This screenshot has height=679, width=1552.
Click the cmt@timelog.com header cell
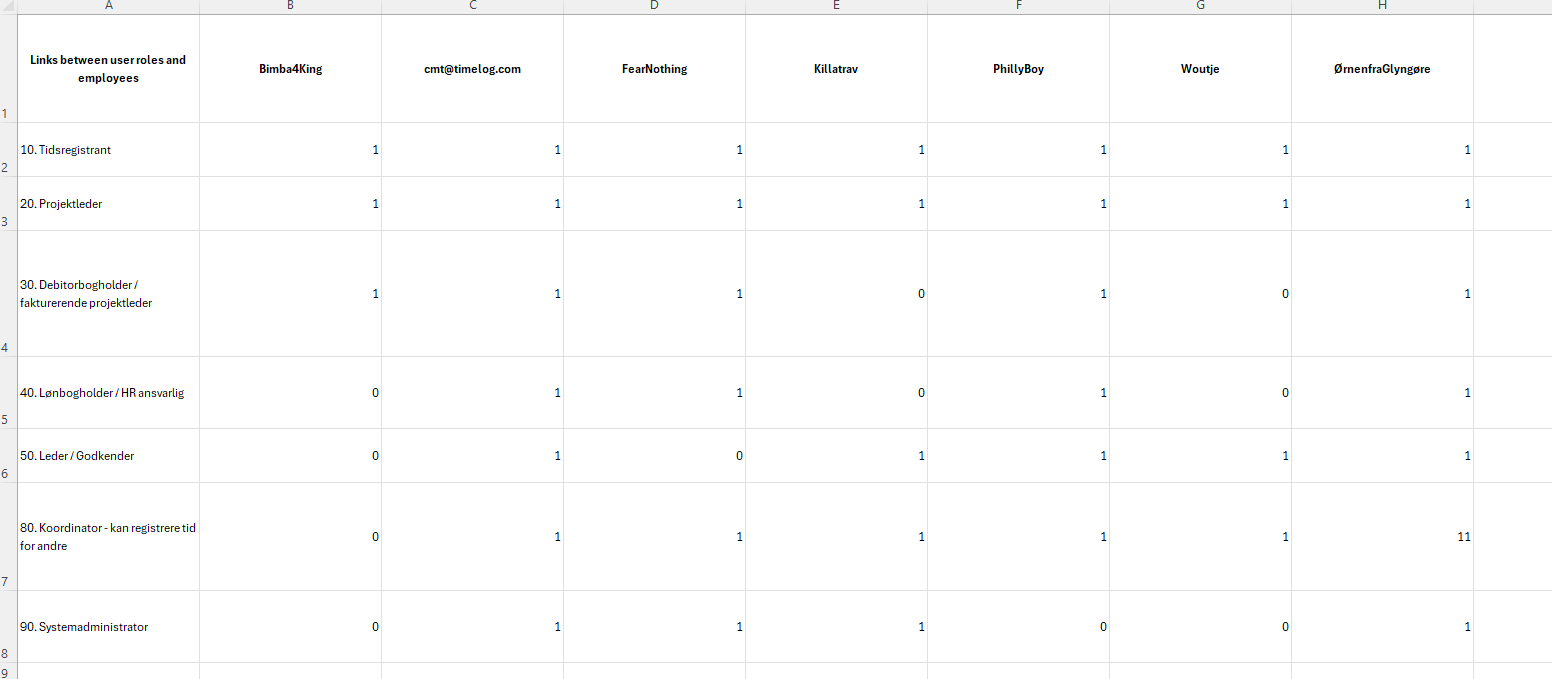(472, 69)
